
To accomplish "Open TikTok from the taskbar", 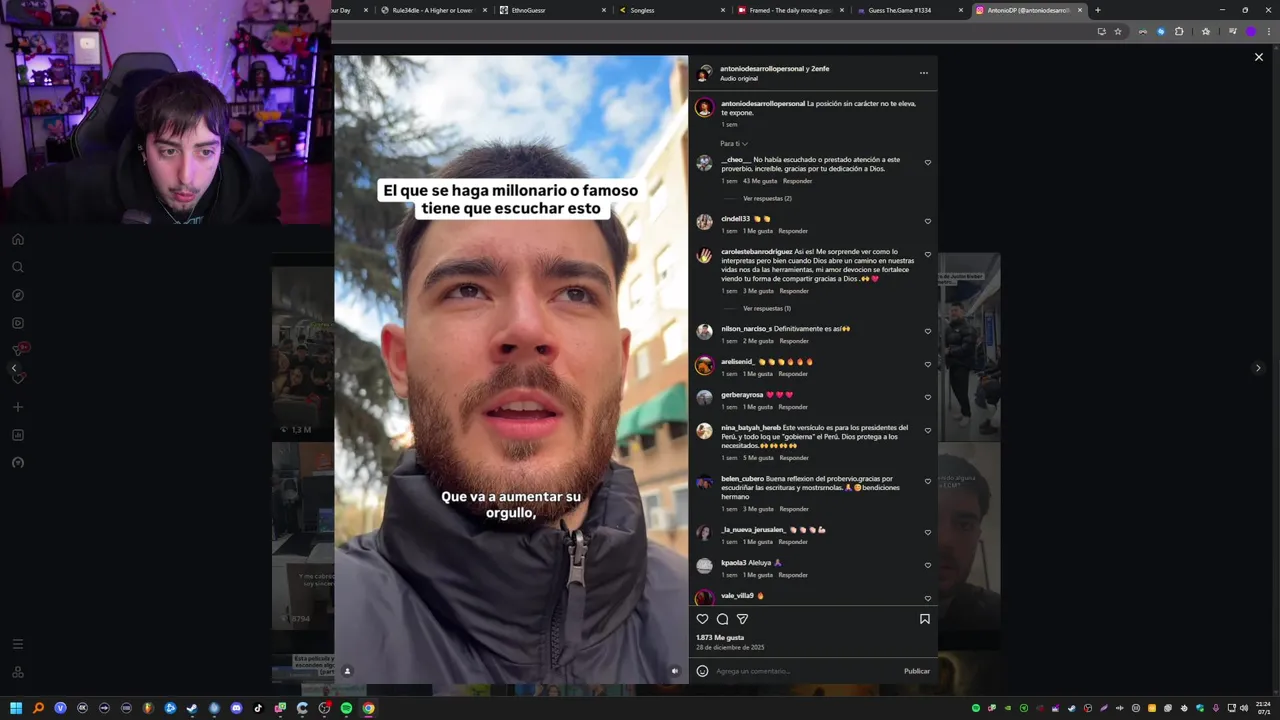I will click(258, 708).
